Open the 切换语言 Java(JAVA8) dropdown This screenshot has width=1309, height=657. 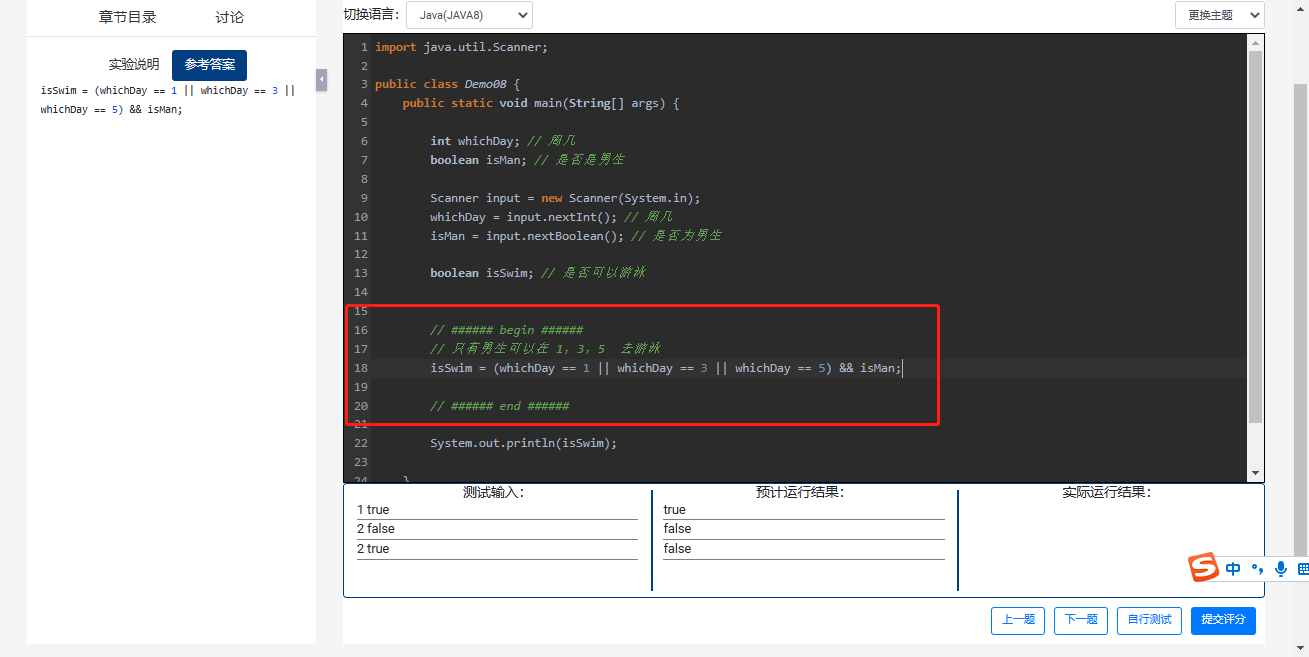[469, 15]
